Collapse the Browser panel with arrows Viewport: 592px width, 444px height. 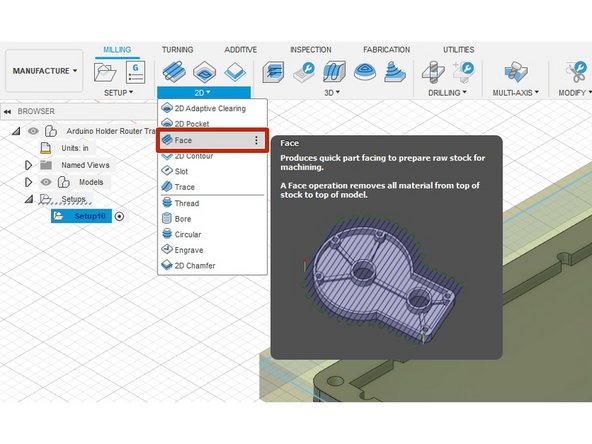tap(7, 111)
